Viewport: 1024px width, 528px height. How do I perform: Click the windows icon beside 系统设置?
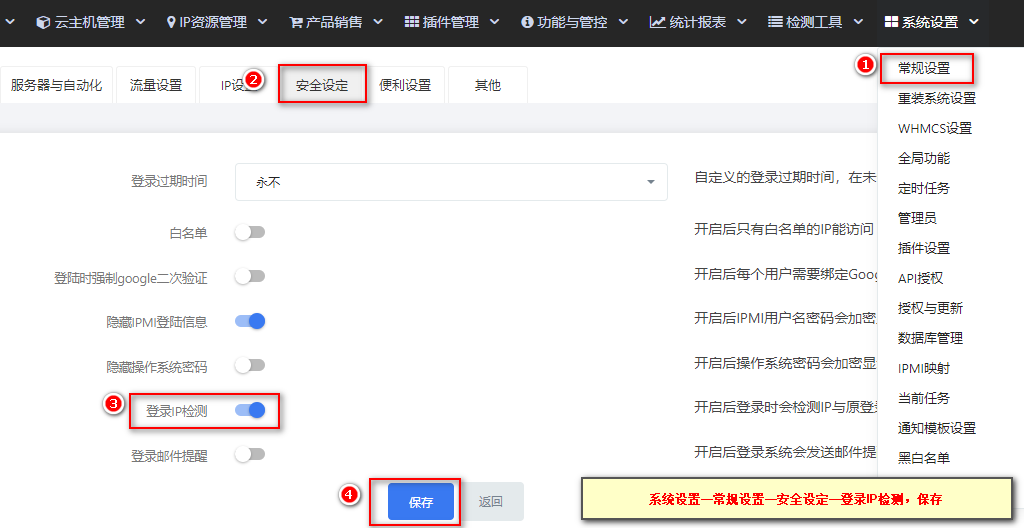pos(892,22)
